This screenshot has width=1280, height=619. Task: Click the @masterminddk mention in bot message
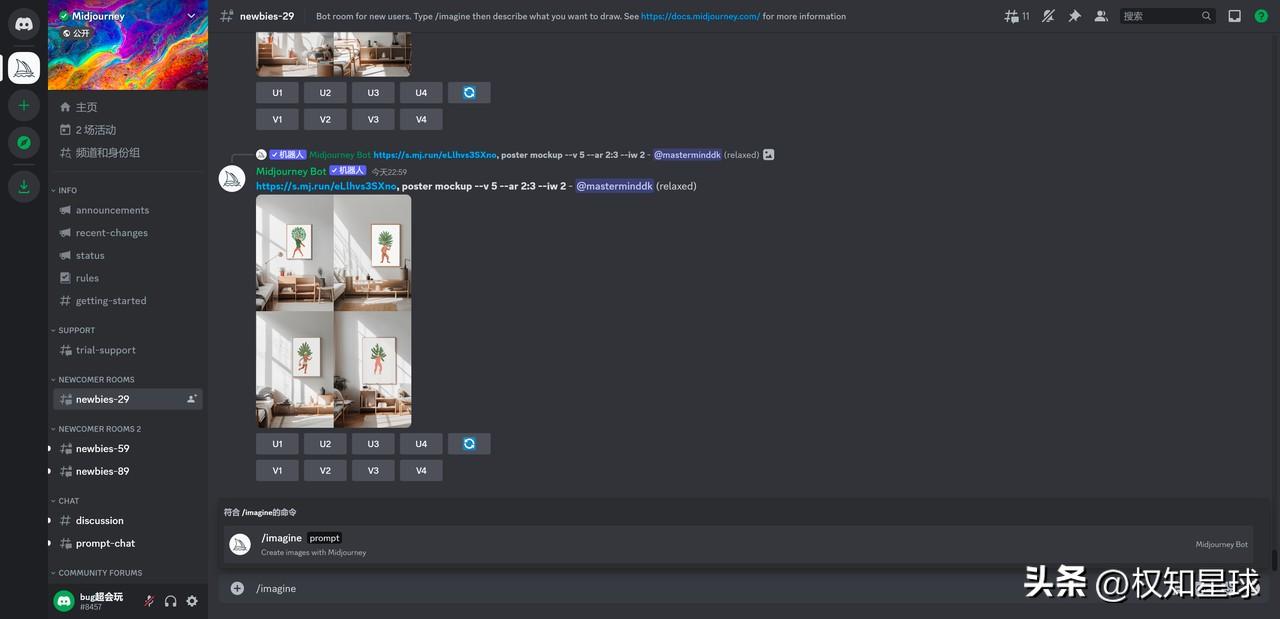click(614, 186)
